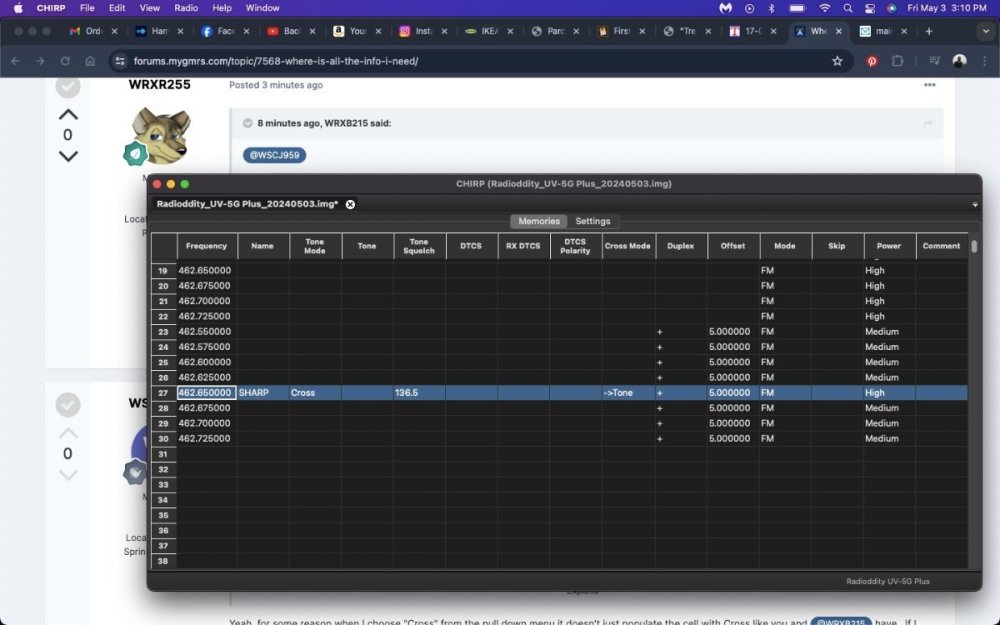Click the @WSCJ959 mention link
Screen dimensions: 1000x625
pyautogui.click(x=274, y=155)
